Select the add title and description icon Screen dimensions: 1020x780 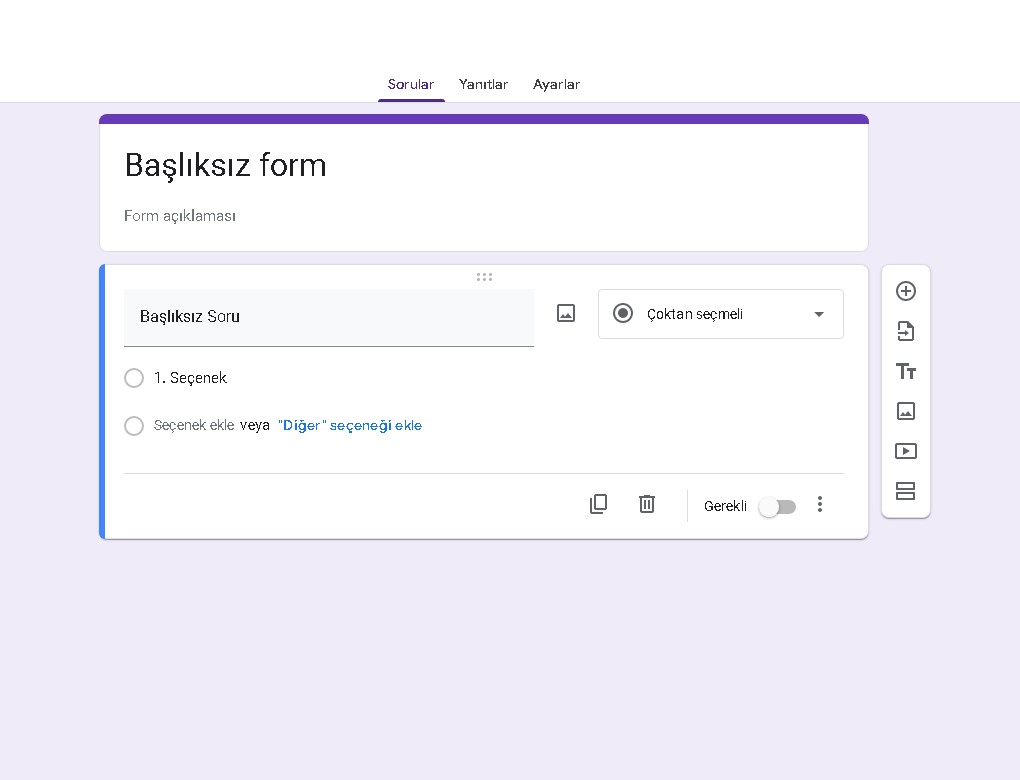tap(905, 371)
